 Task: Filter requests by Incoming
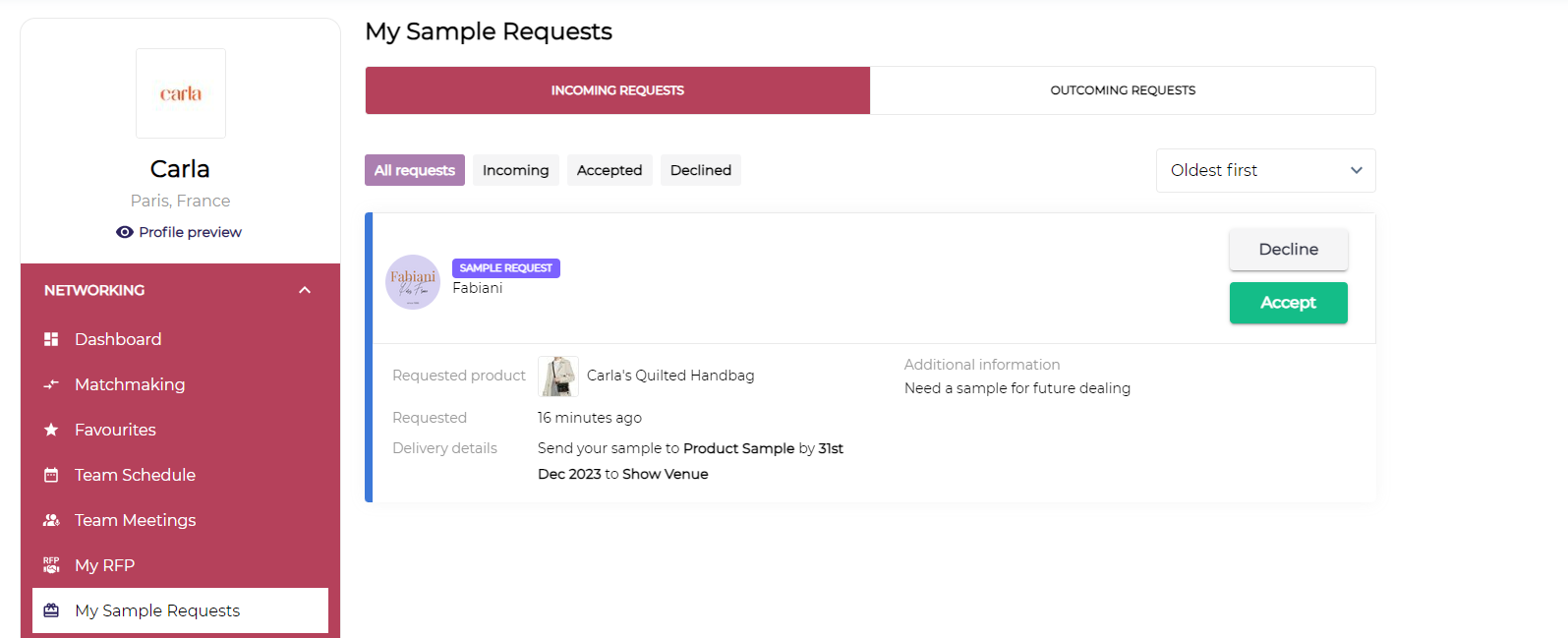point(515,170)
